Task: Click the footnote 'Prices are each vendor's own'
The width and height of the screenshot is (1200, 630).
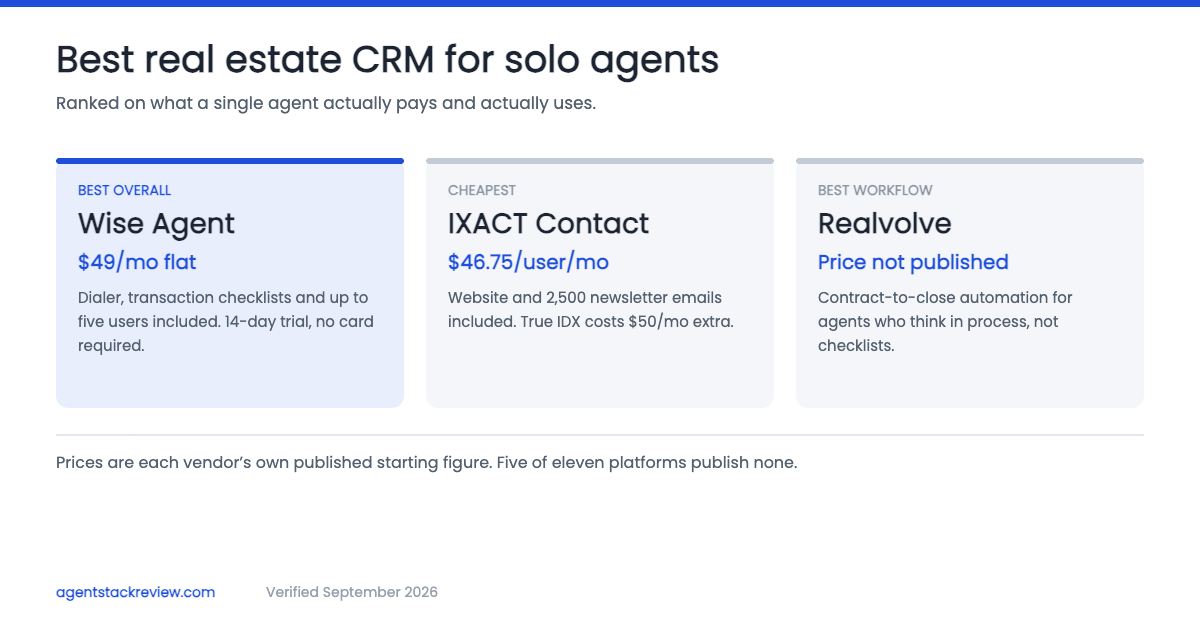Action: tap(426, 463)
